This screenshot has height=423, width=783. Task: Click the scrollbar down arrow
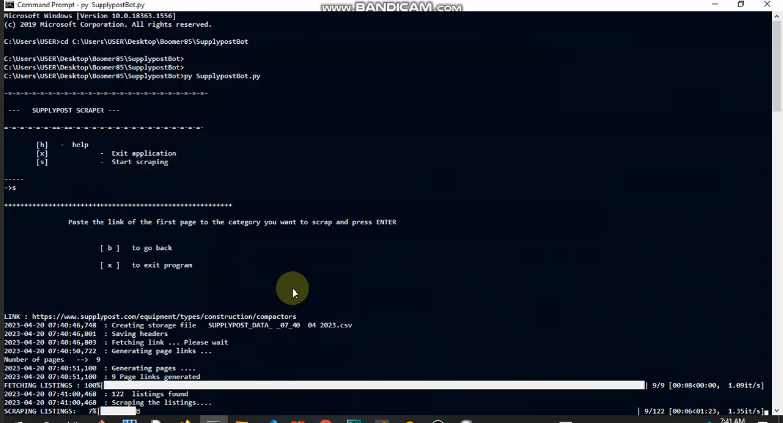pos(778,411)
